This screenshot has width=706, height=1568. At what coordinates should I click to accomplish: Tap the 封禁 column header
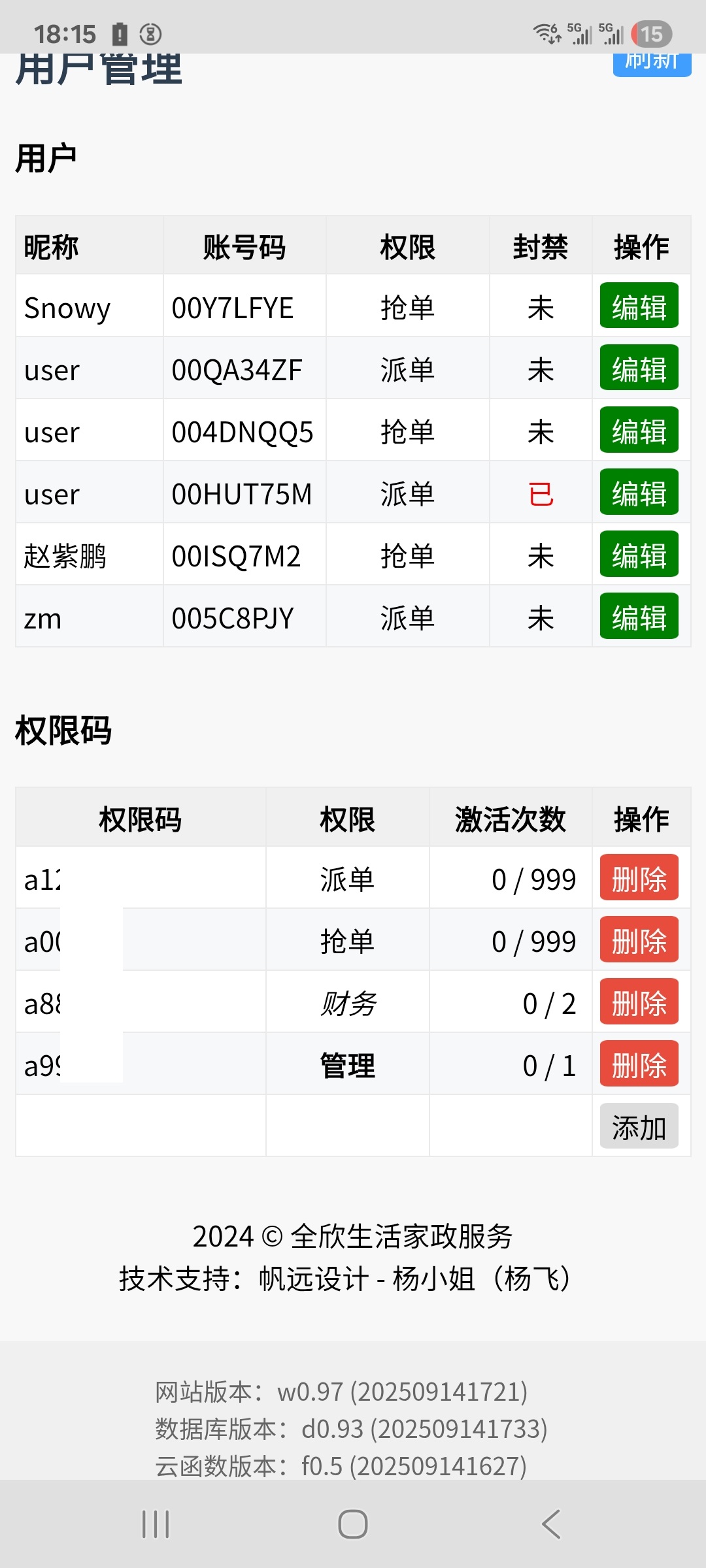[x=541, y=247]
